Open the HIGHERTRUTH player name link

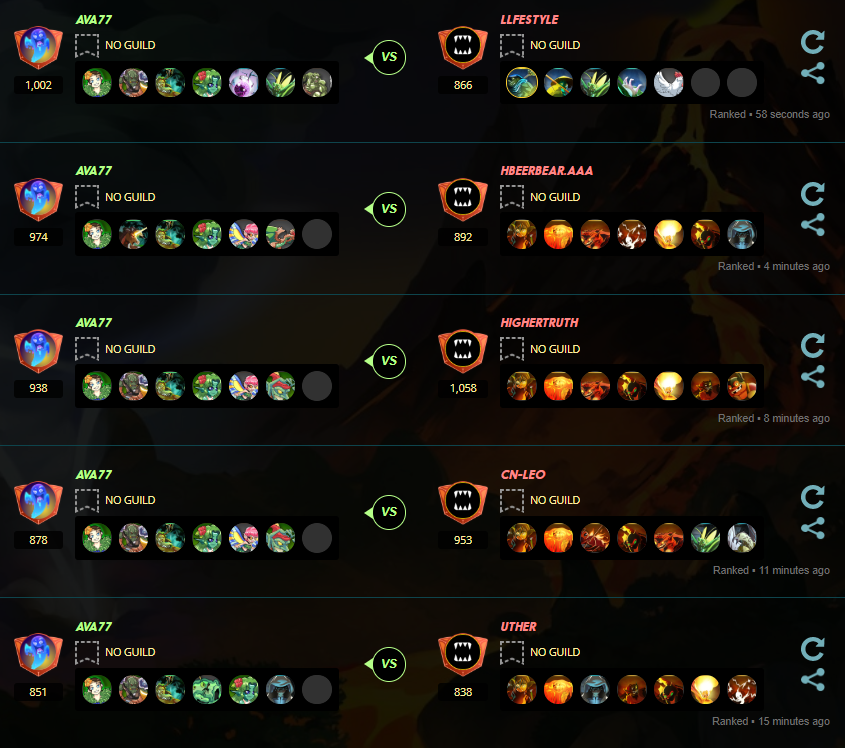[539, 323]
